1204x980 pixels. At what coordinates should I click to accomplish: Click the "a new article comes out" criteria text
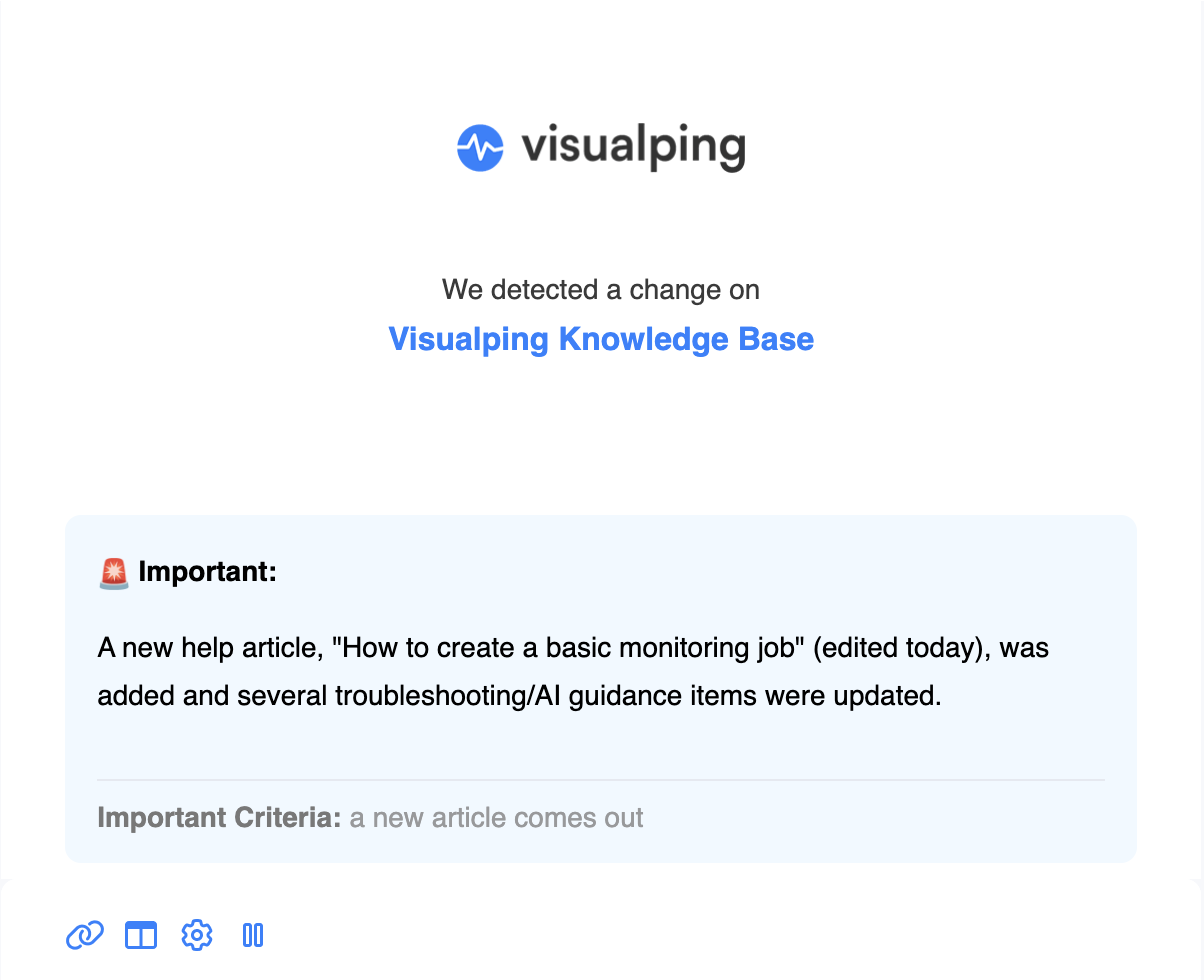click(496, 817)
